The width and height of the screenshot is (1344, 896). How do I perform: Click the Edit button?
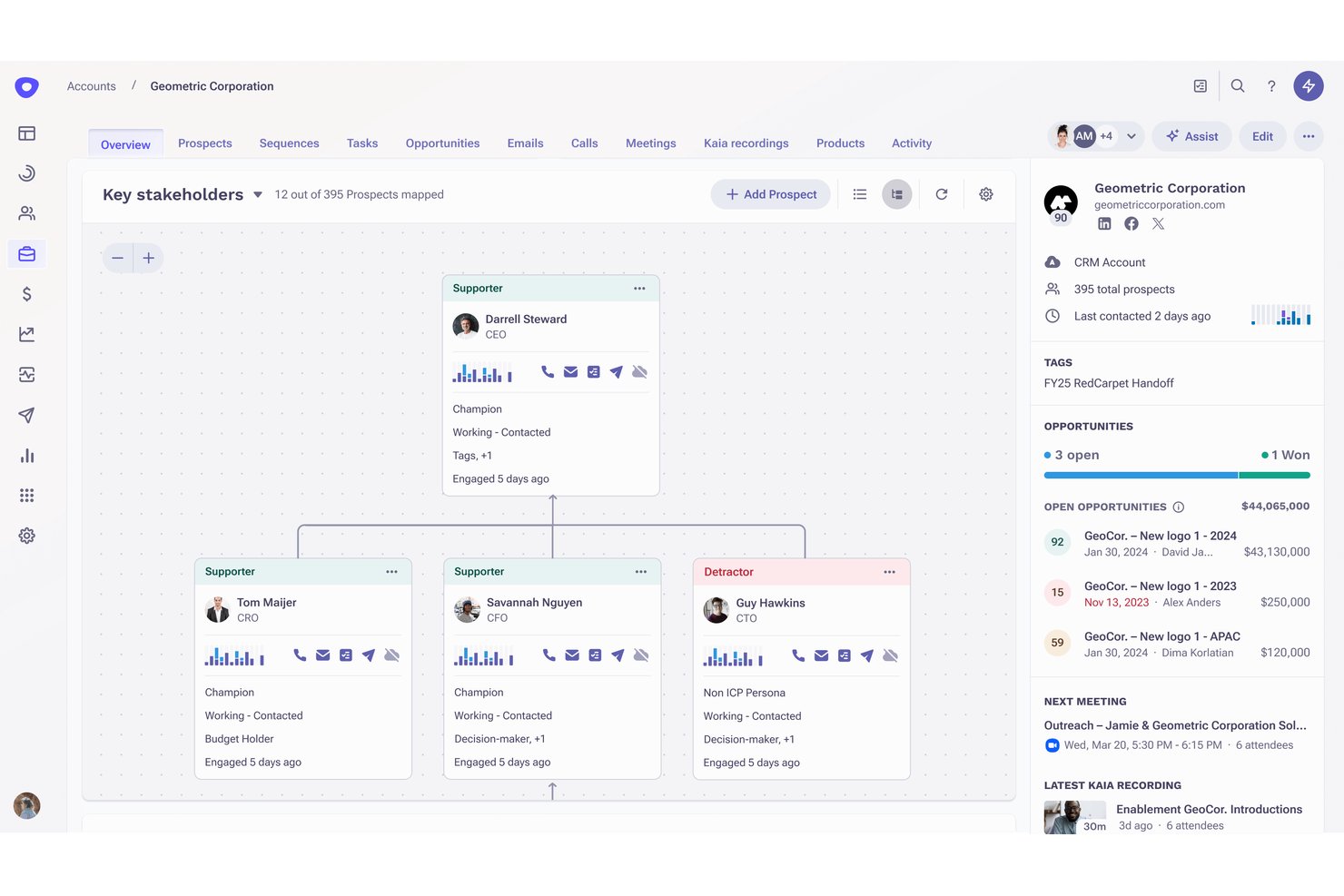pyautogui.click(x=1263, y=136)
